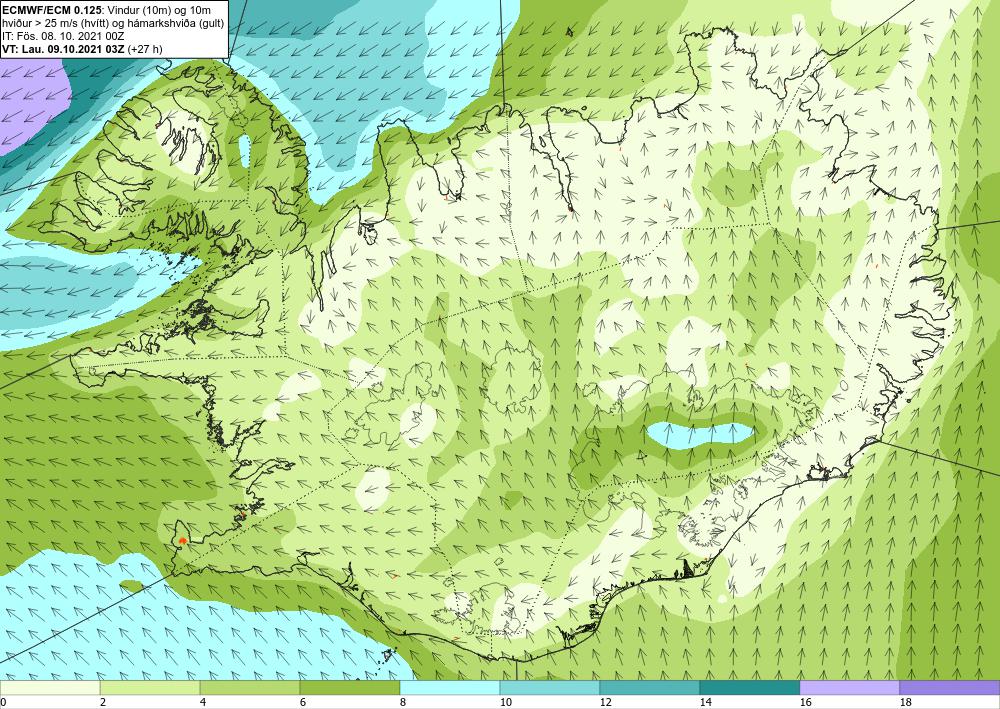The height and width of the screenshot is (709, 1000).
Task: Click the darkest teal 14–16 m/s legend swatch
Action: pyautogui.click(x=749, y=688)
